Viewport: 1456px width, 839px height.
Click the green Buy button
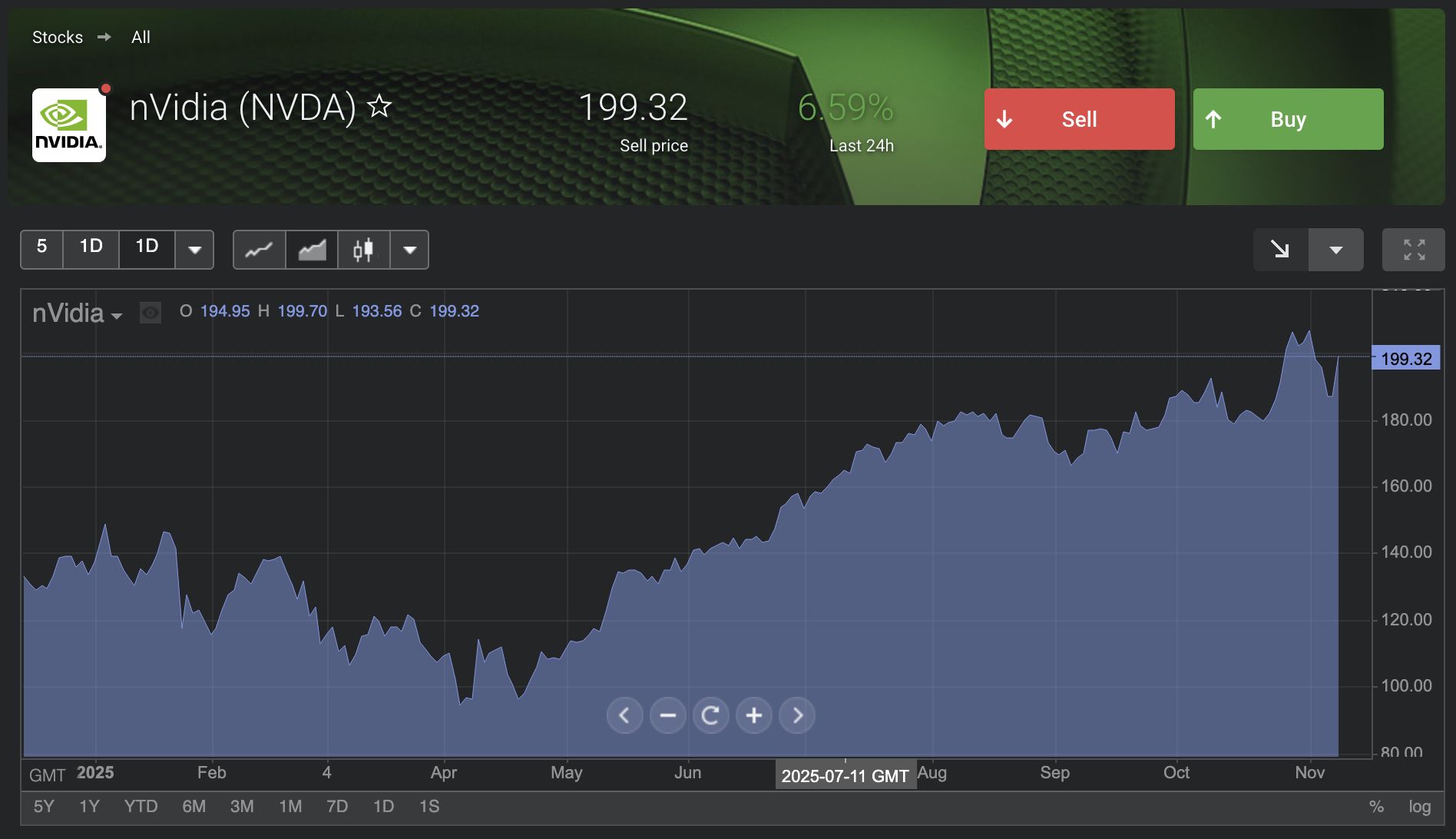(1288, 119)
